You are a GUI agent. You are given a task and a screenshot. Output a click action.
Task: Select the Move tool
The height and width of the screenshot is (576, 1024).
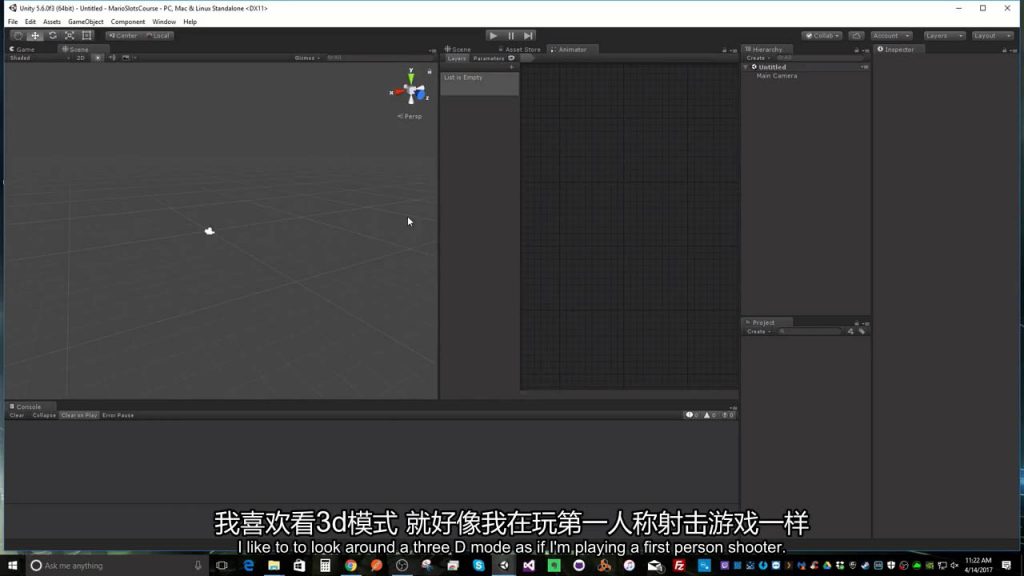click(x=35, y=35)
